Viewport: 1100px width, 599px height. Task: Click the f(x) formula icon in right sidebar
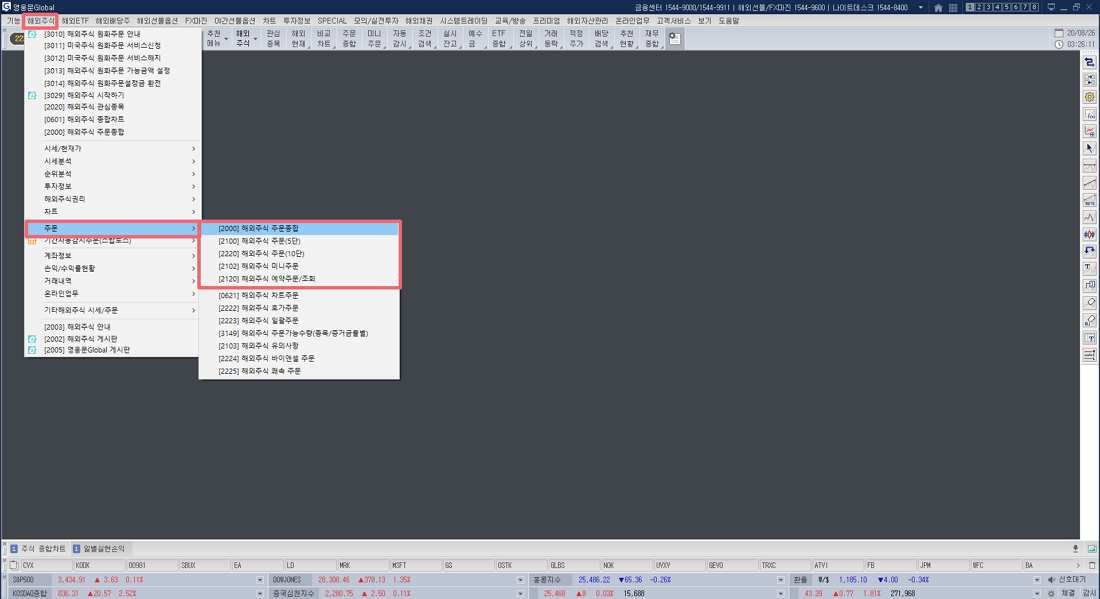1089,114
